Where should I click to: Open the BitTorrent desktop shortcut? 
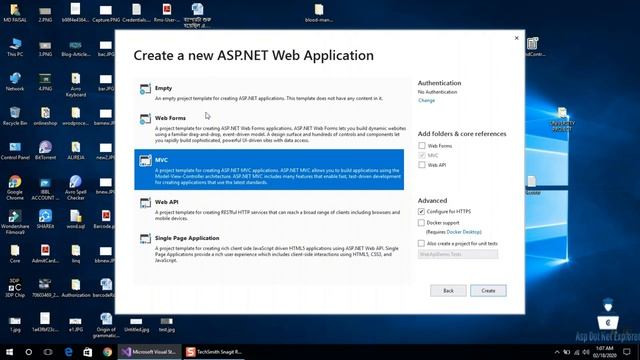(x=45, y=150)
